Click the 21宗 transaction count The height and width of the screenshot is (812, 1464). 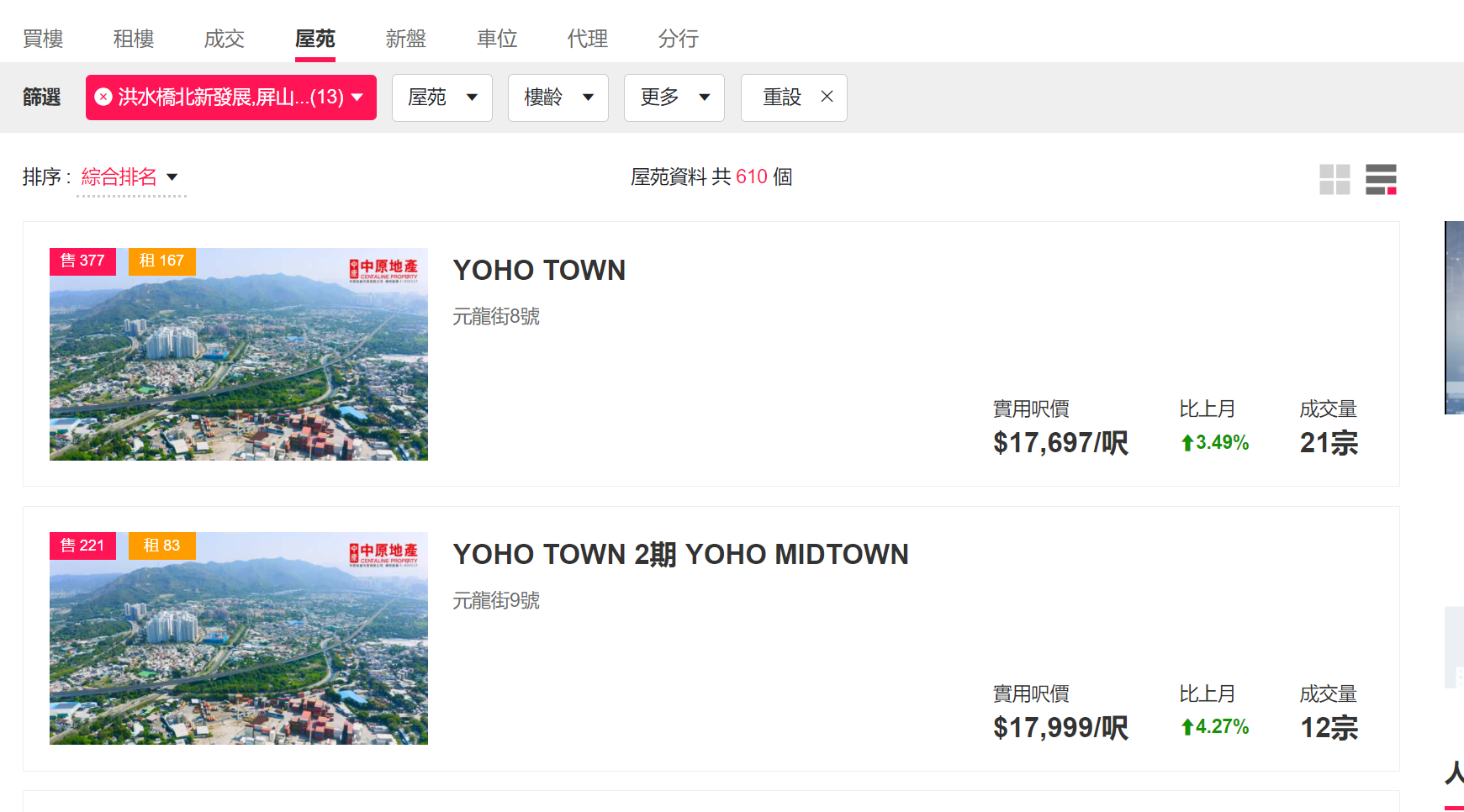[1329, 443]
